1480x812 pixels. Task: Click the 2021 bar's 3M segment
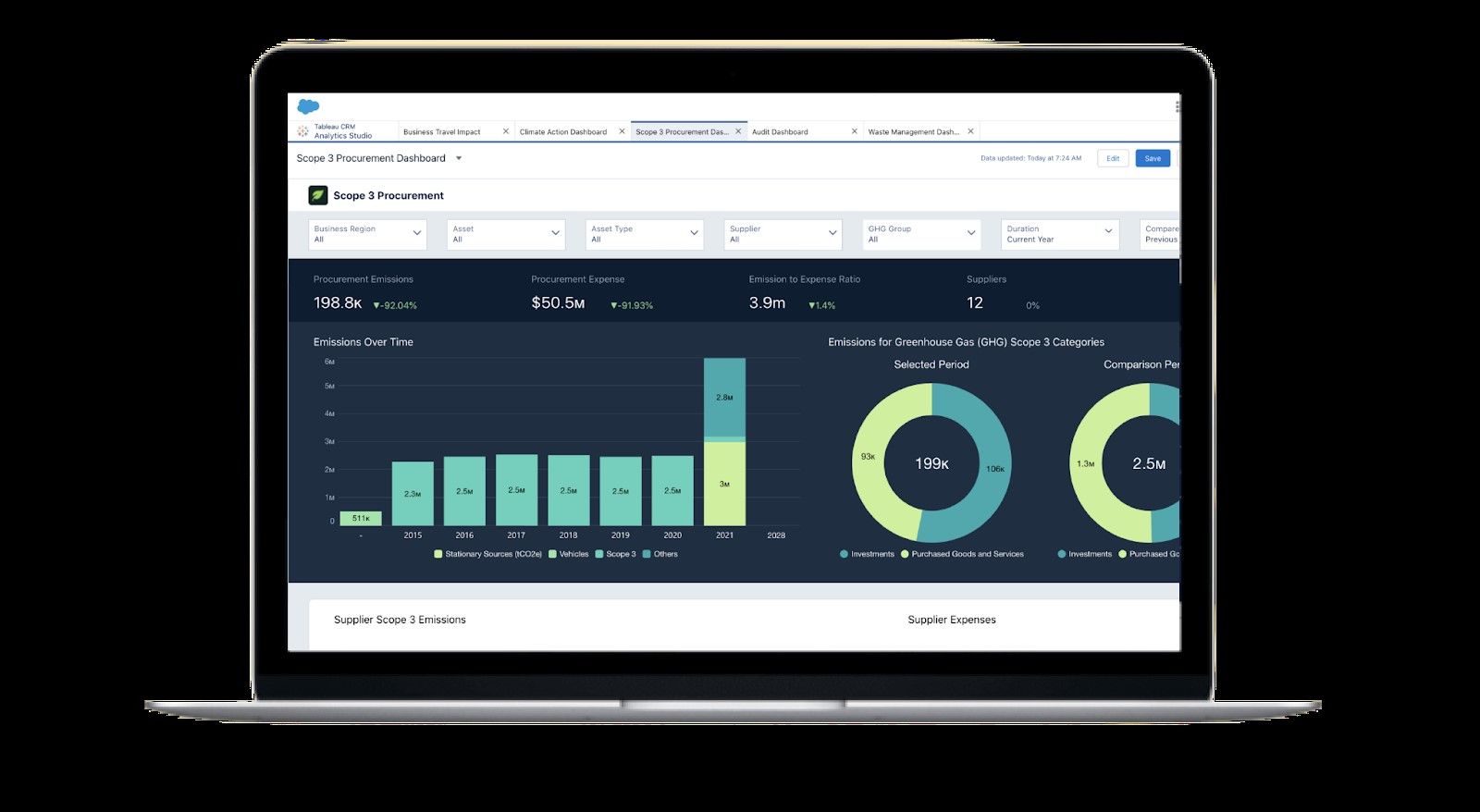724,484
